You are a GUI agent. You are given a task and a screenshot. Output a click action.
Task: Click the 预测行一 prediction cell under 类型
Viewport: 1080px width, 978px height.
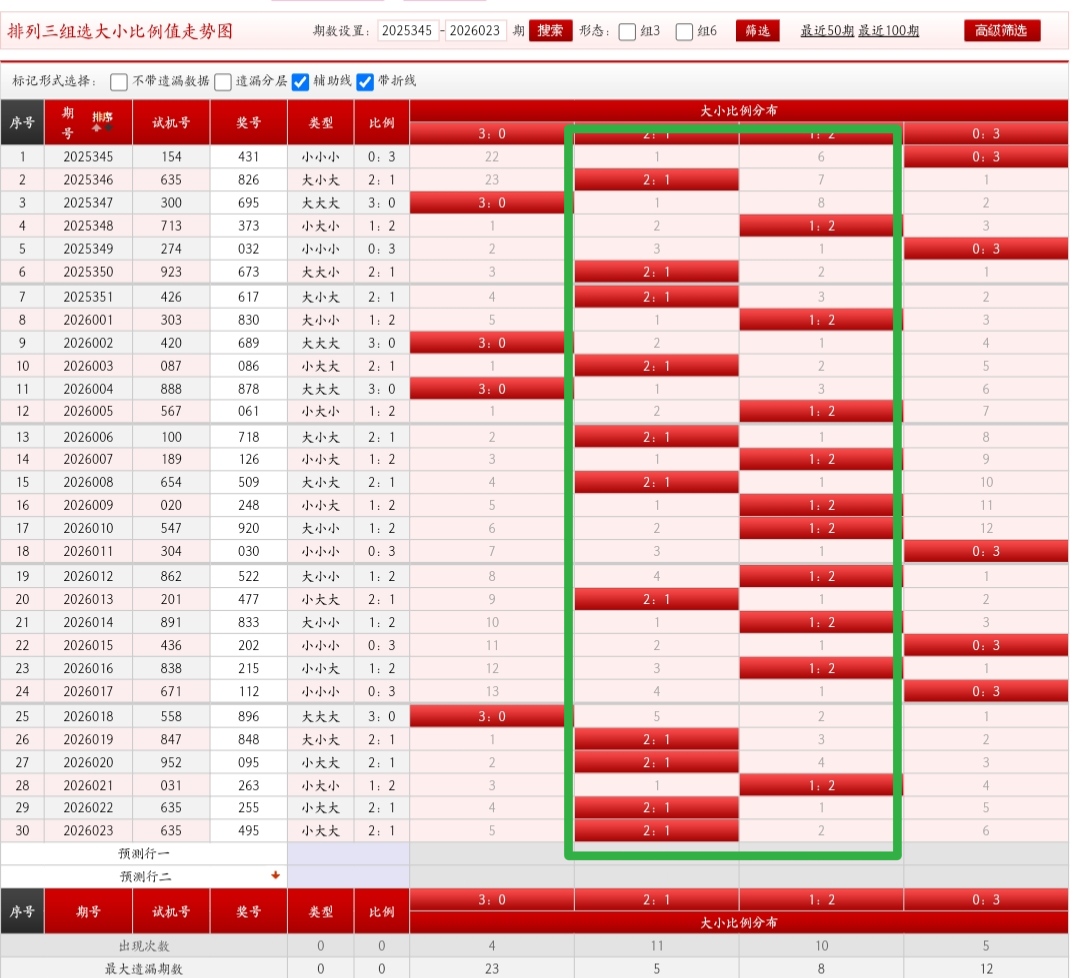pyautogui.click(x=320, y=854)
